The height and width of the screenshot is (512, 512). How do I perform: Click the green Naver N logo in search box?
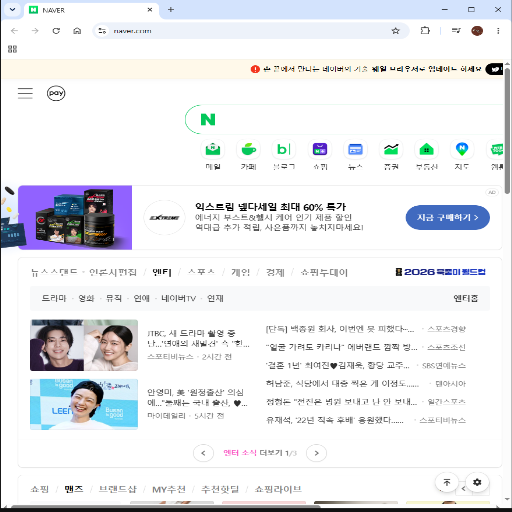click(208, 120)
